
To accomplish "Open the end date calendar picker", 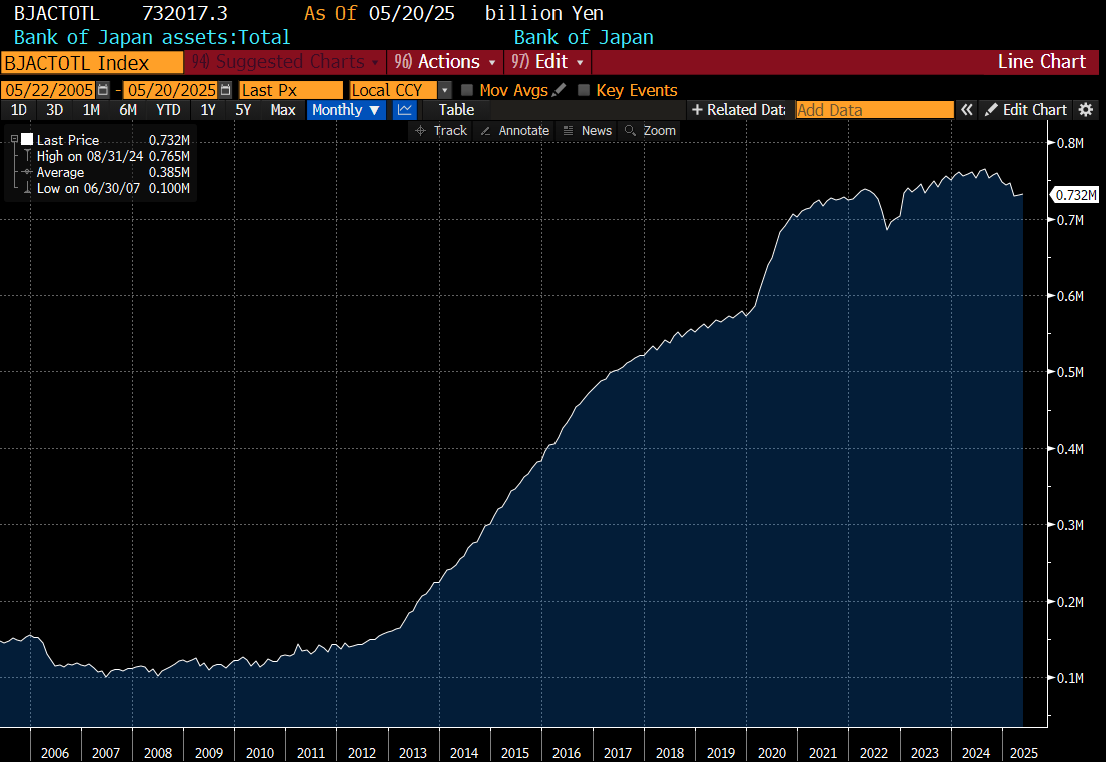I will click(226, 90).
